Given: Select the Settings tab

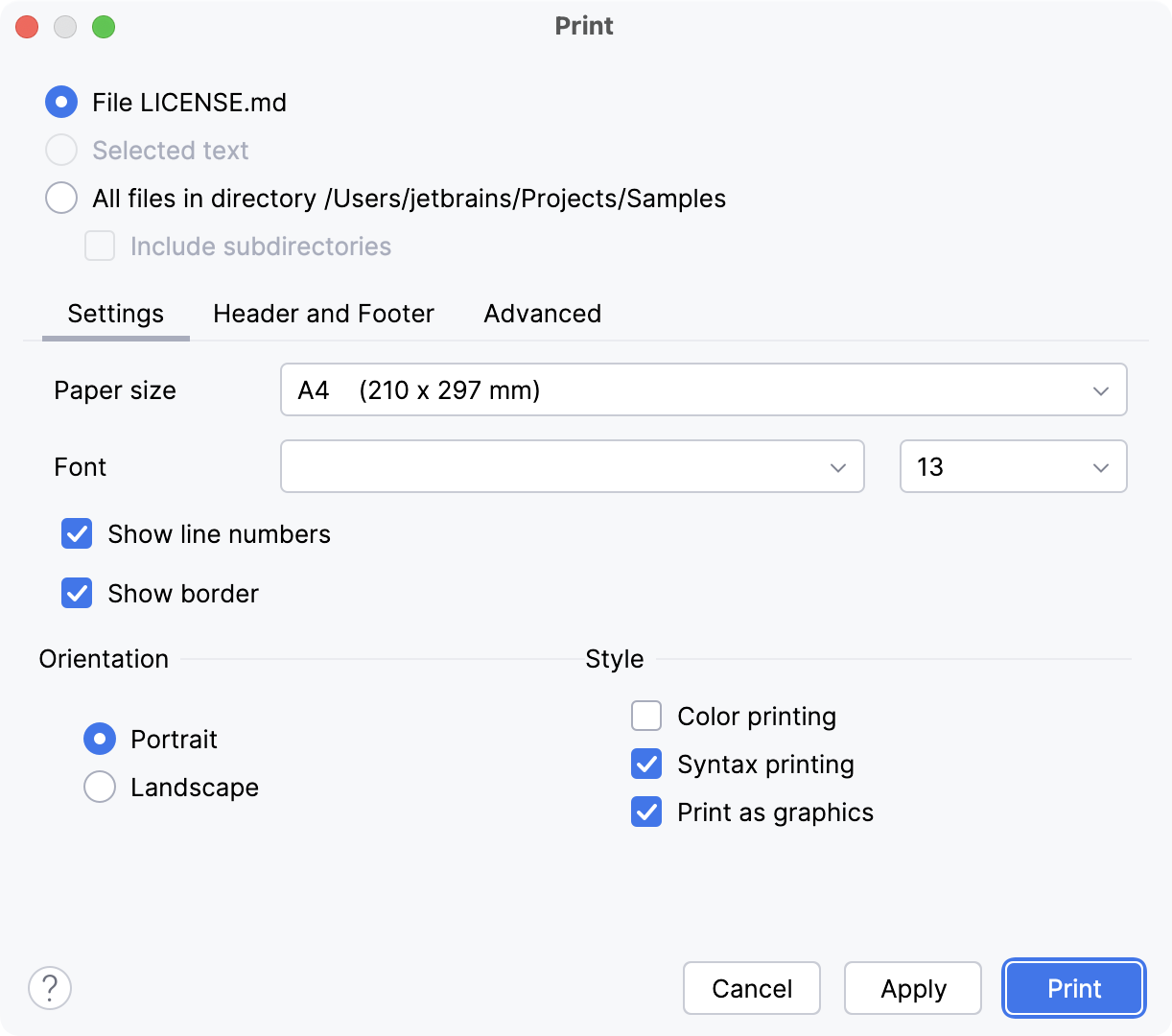Looking at the screenshot, I should [115, 314].
